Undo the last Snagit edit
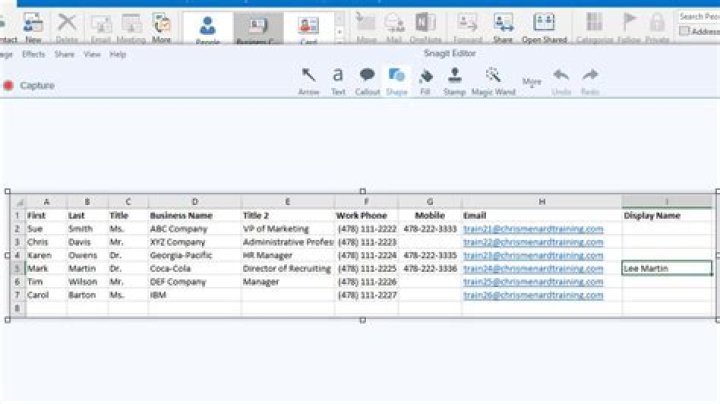Screen dimensions: 720x404 pos(561,81)
